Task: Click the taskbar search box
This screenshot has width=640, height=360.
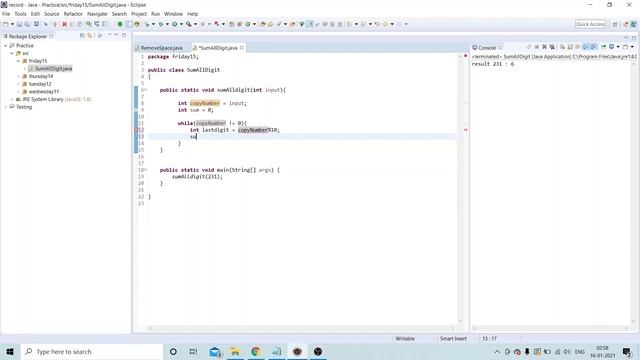Action: pos(91,351)
